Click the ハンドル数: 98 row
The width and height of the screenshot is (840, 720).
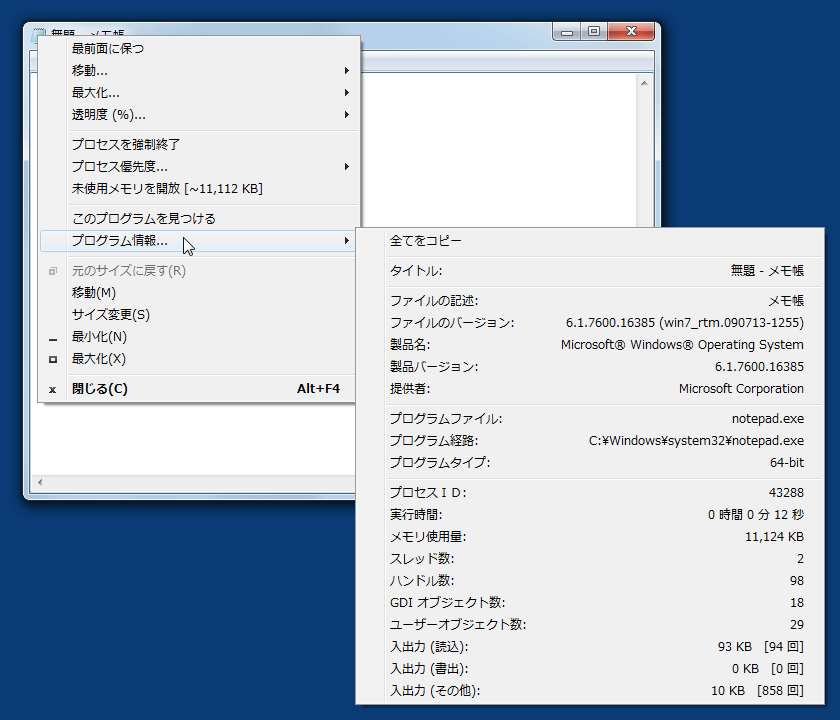click(590, 581)
